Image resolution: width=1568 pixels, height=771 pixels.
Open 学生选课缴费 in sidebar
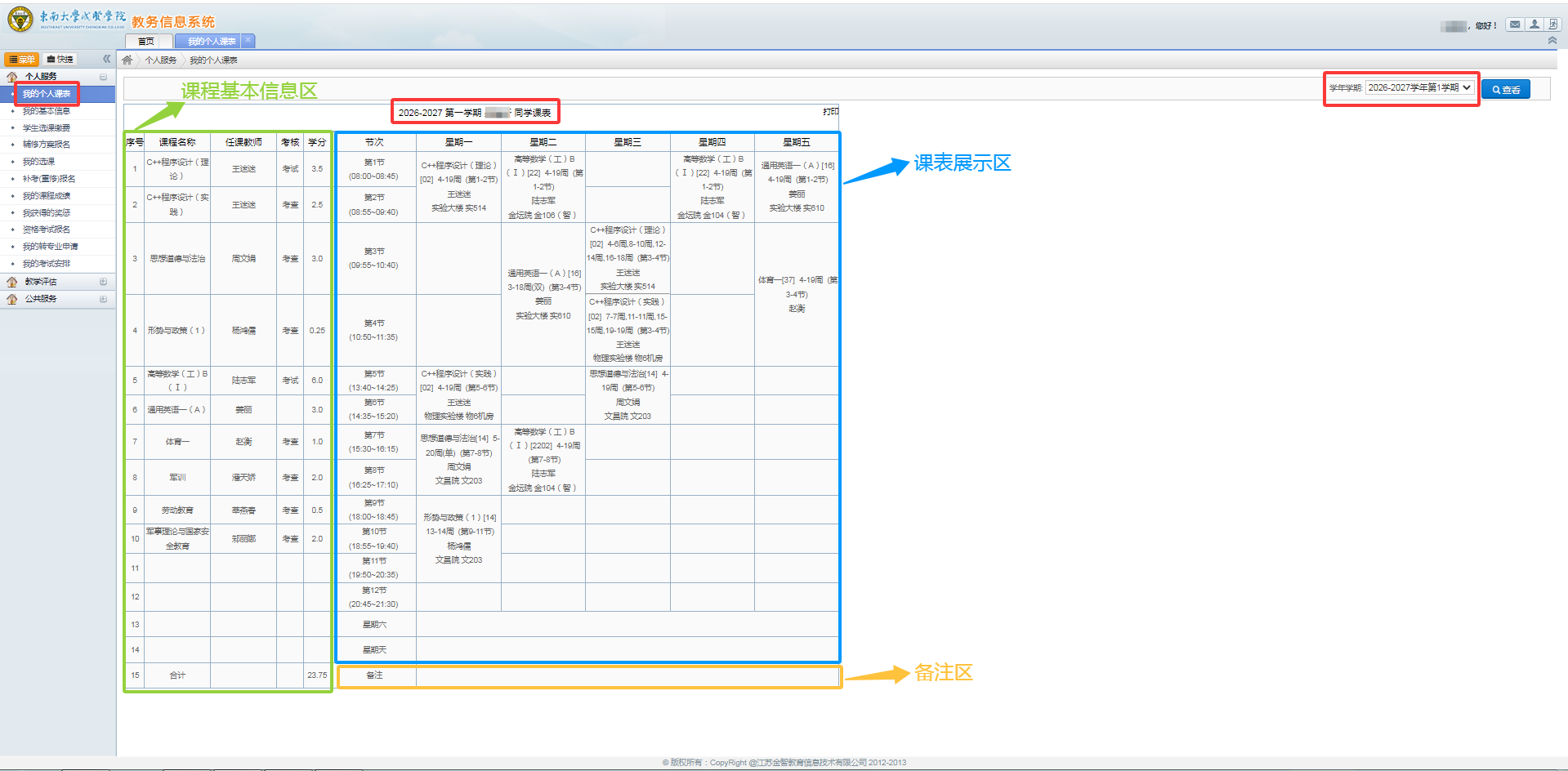[x=47, y=128]
